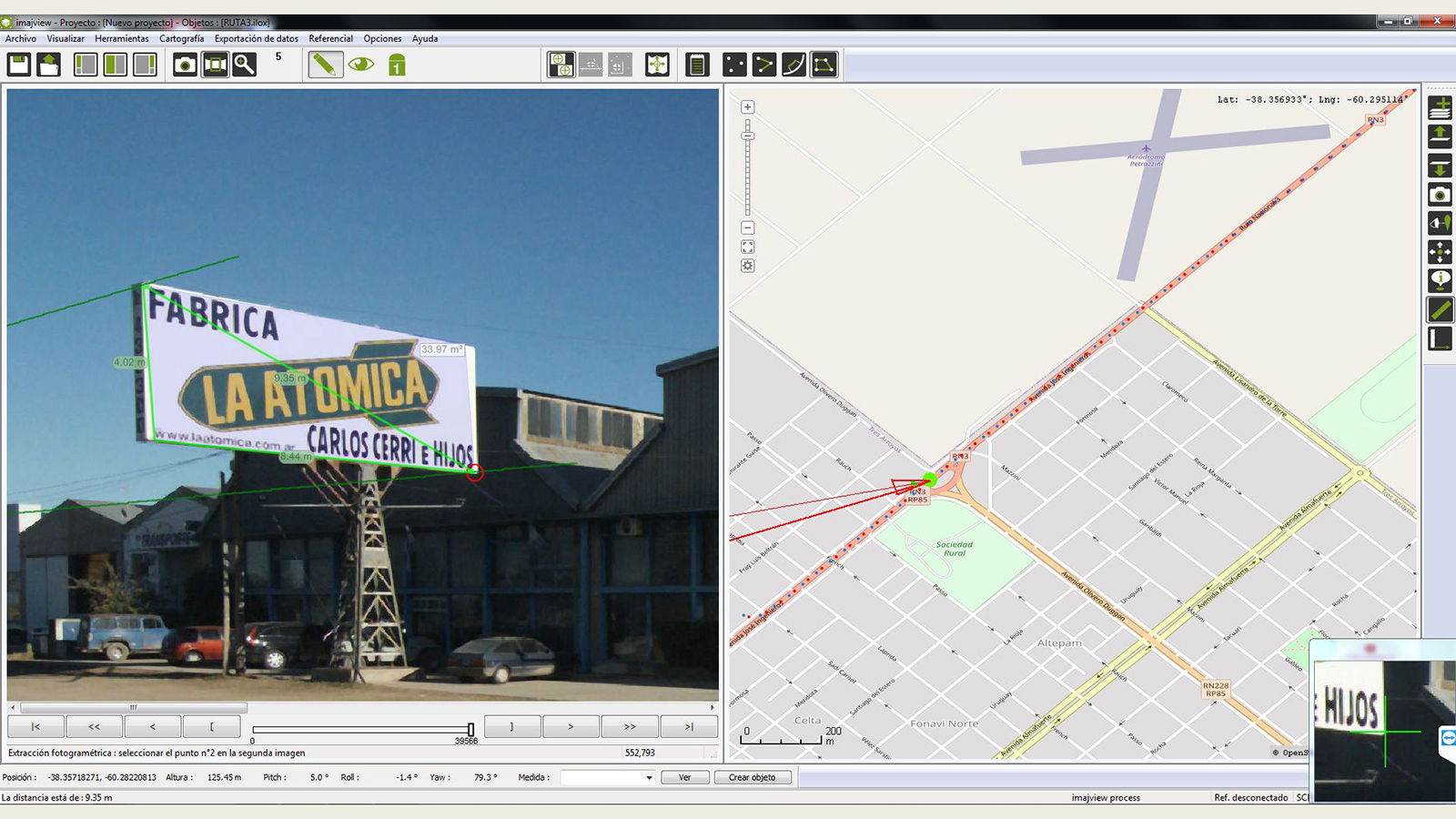Click the add layer plus icon

pyautogui.click(x=1440, y=107)
